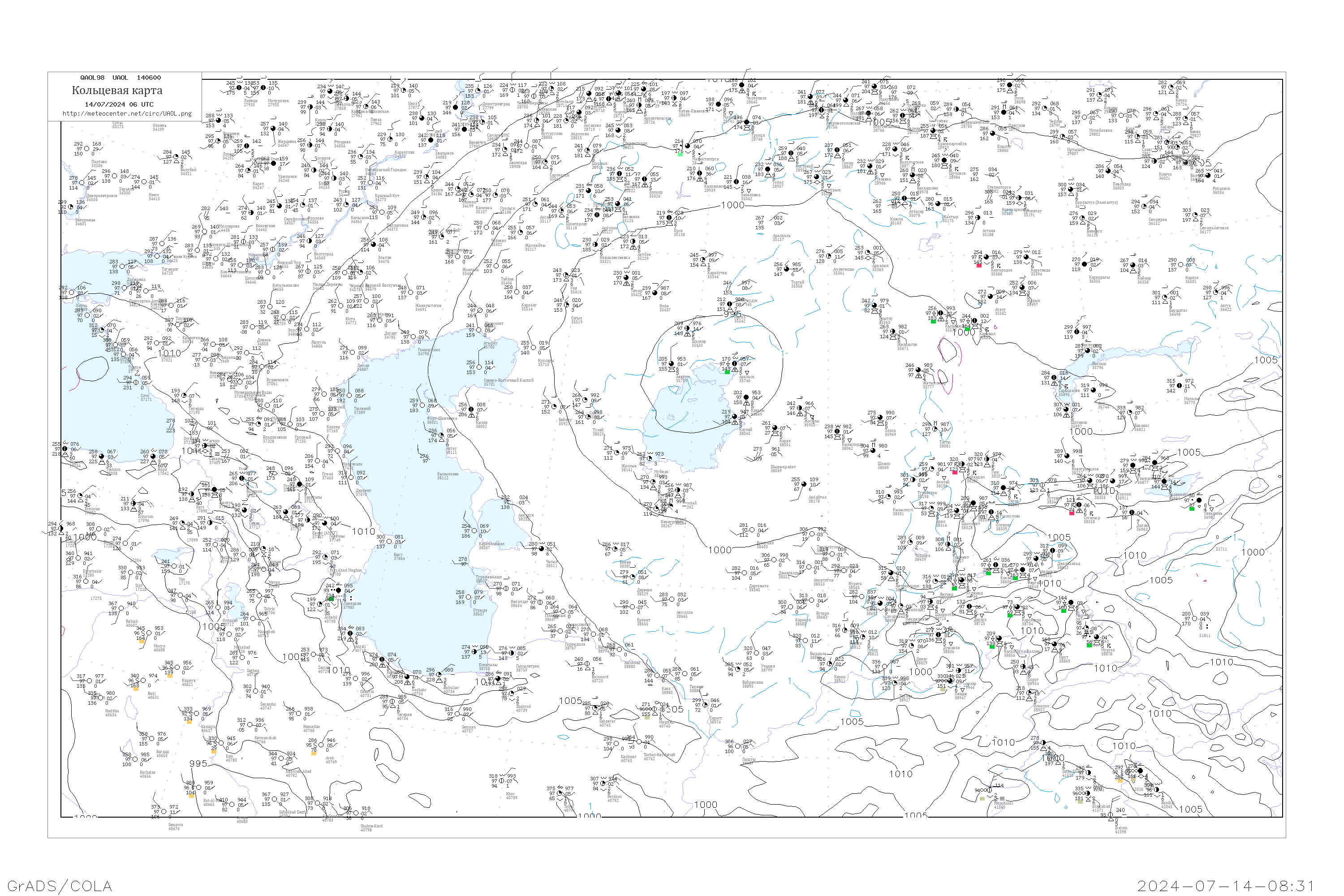Click the green square near Аральск station
1344x896 pixels.
pos(727,372)
